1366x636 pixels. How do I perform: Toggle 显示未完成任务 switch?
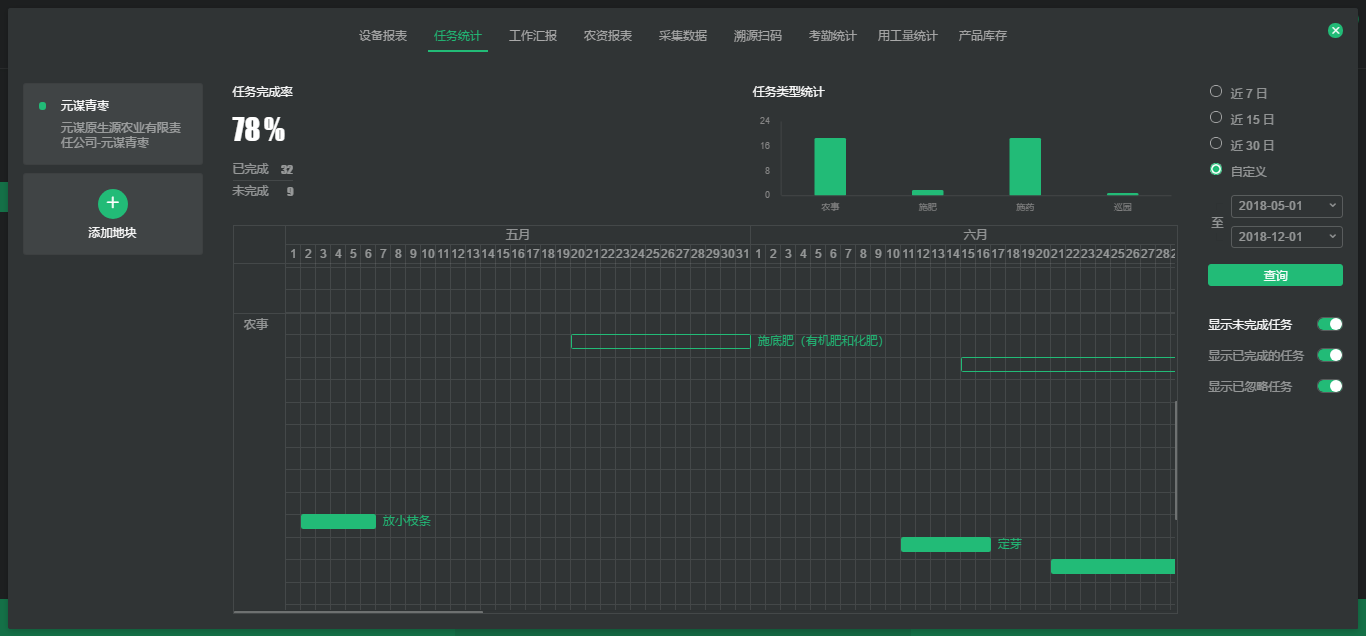click(1329, 324)
